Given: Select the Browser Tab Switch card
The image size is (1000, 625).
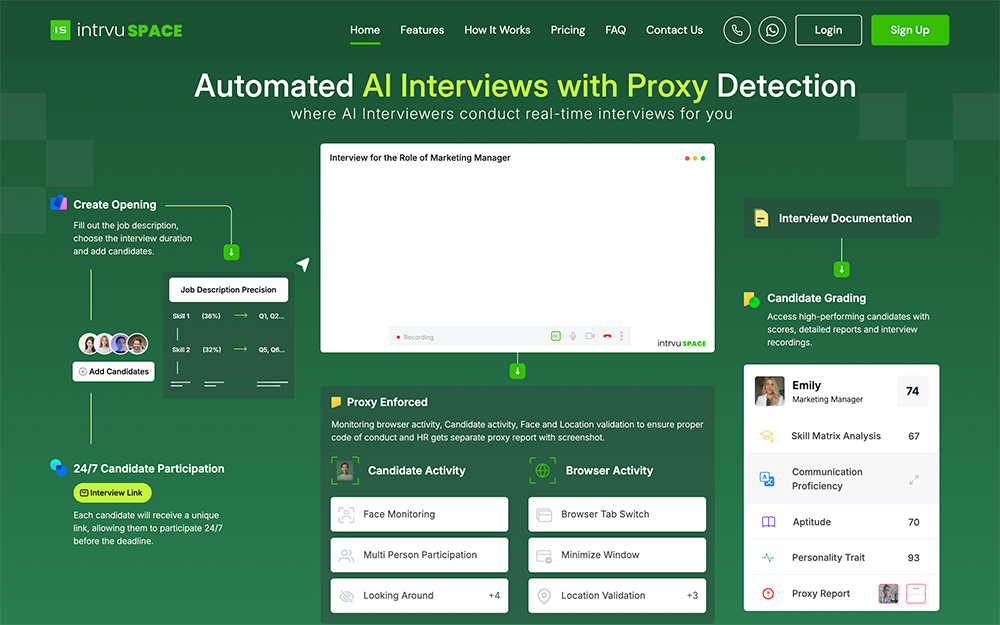Looking at the screenshot, I should point(617,514).
